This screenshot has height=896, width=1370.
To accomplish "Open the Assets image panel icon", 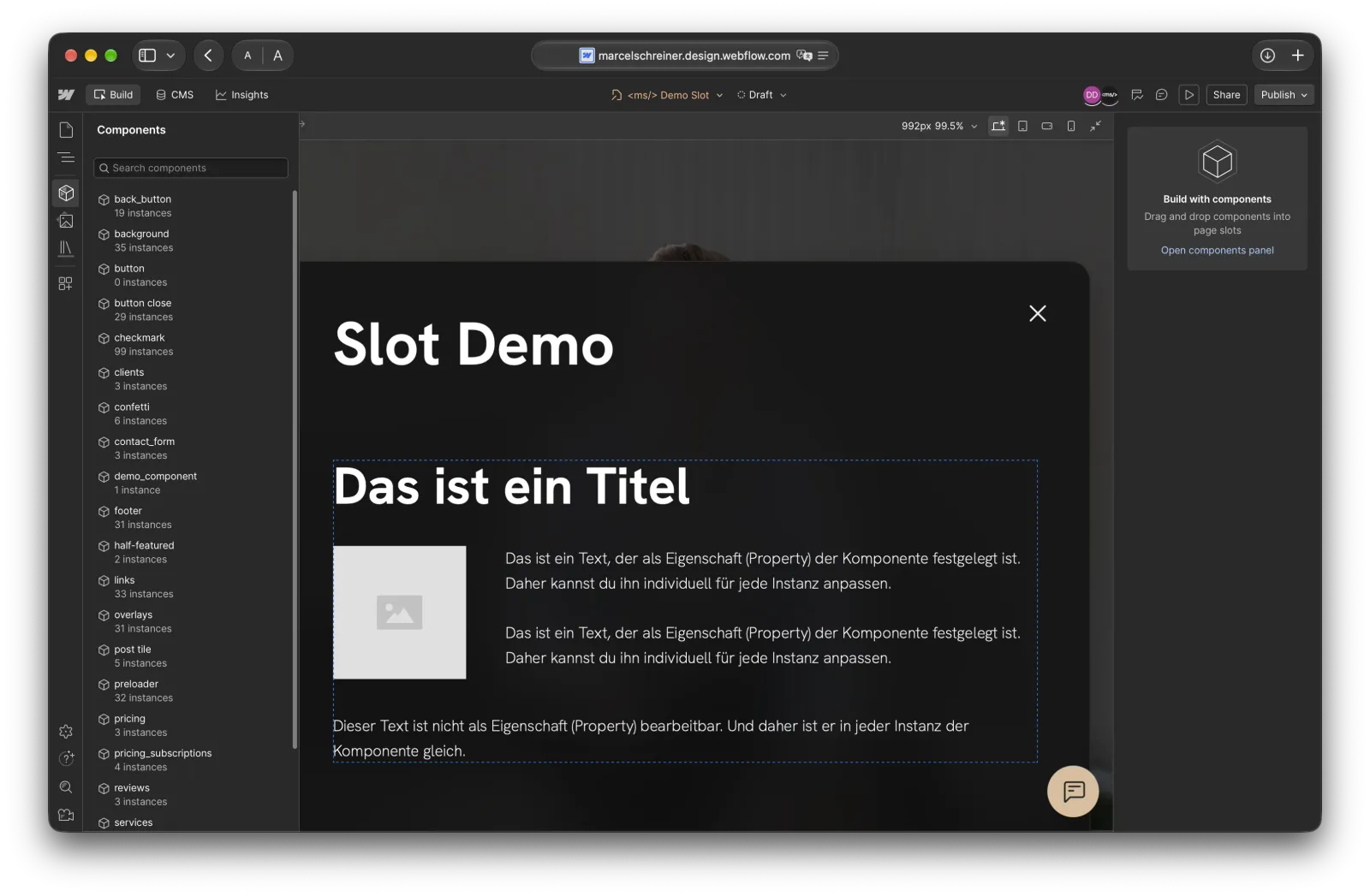I will pyautogui.click(x=66, y=221).
